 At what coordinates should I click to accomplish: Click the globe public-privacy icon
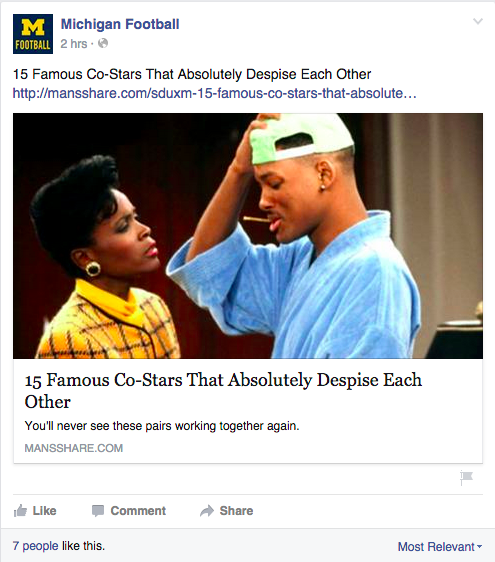103,43
